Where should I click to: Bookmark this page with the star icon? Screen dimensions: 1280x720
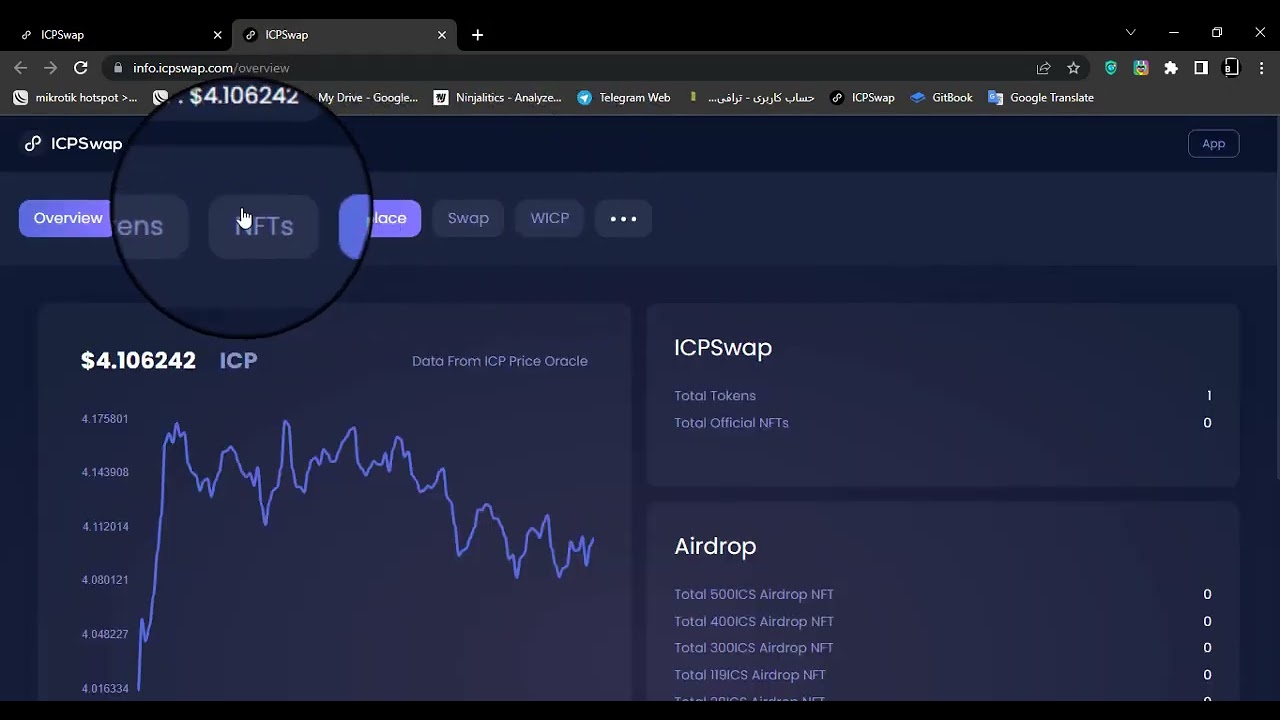(x=1073, y=68)
